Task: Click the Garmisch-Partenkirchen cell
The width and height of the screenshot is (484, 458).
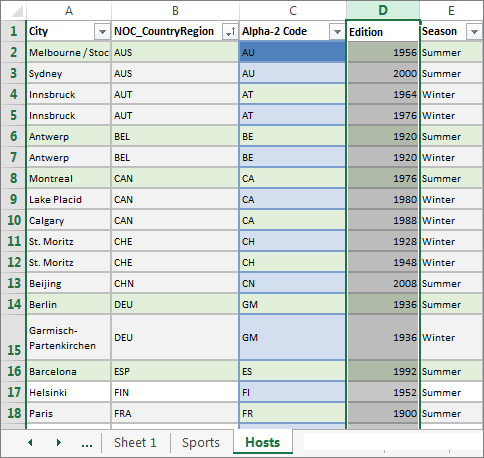Action: point(68,337)
